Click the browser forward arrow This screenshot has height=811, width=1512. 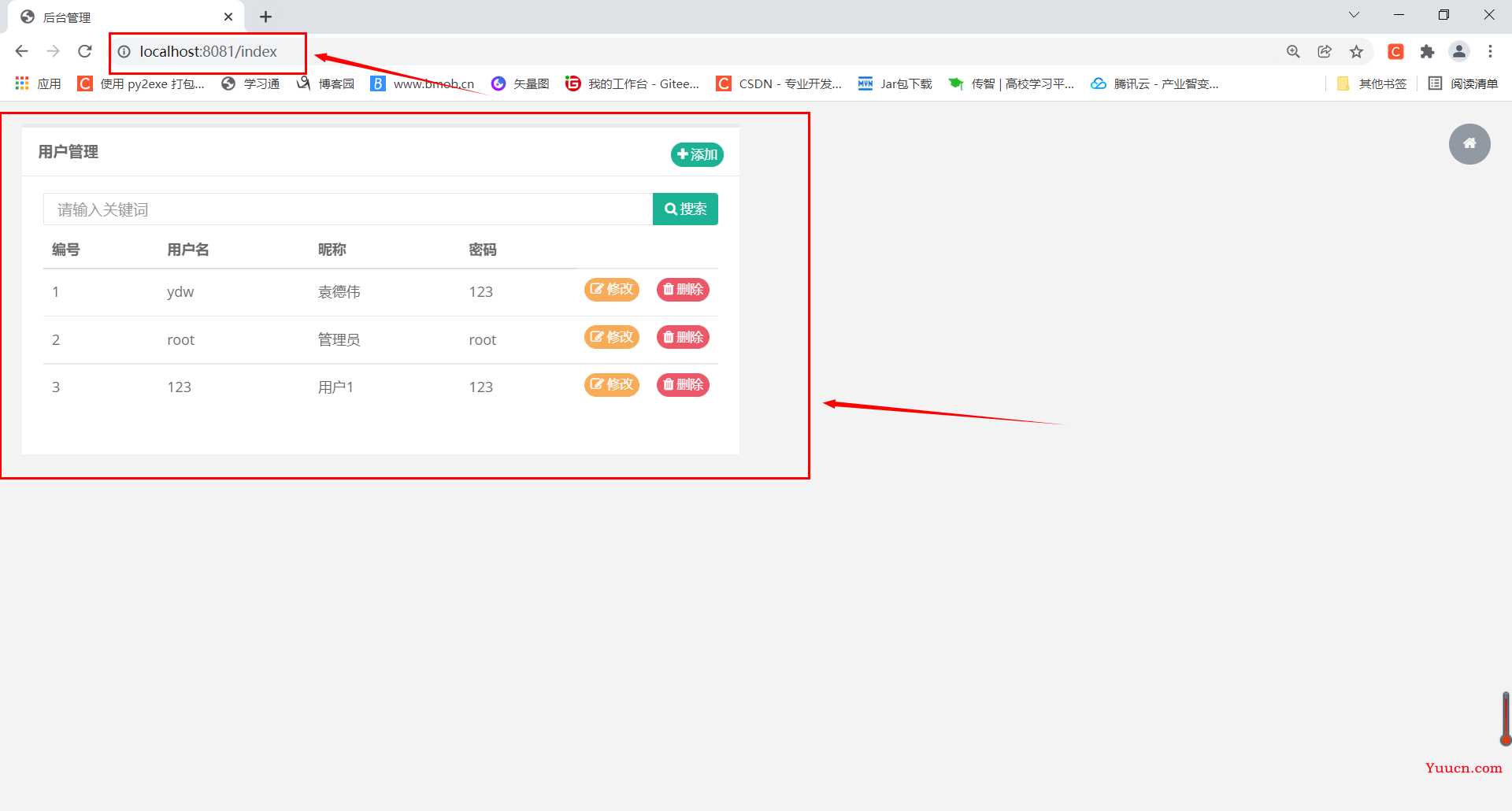pos(53,51)
